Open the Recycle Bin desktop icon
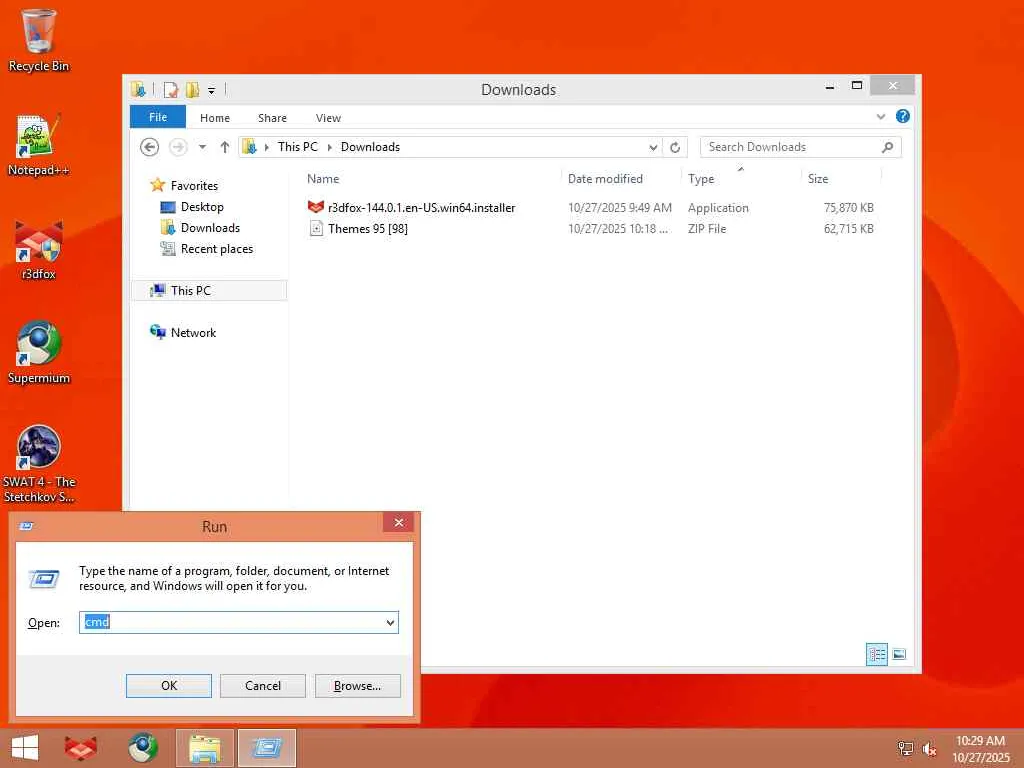Screen dimensions: 1024x768 39,40
